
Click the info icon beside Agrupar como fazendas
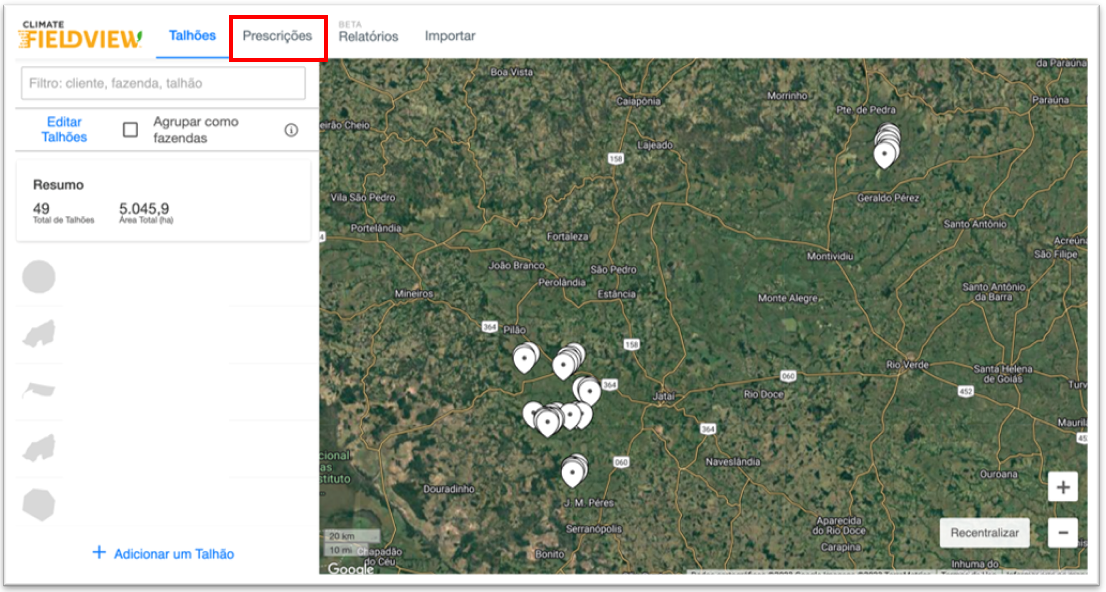pos(291,130)
